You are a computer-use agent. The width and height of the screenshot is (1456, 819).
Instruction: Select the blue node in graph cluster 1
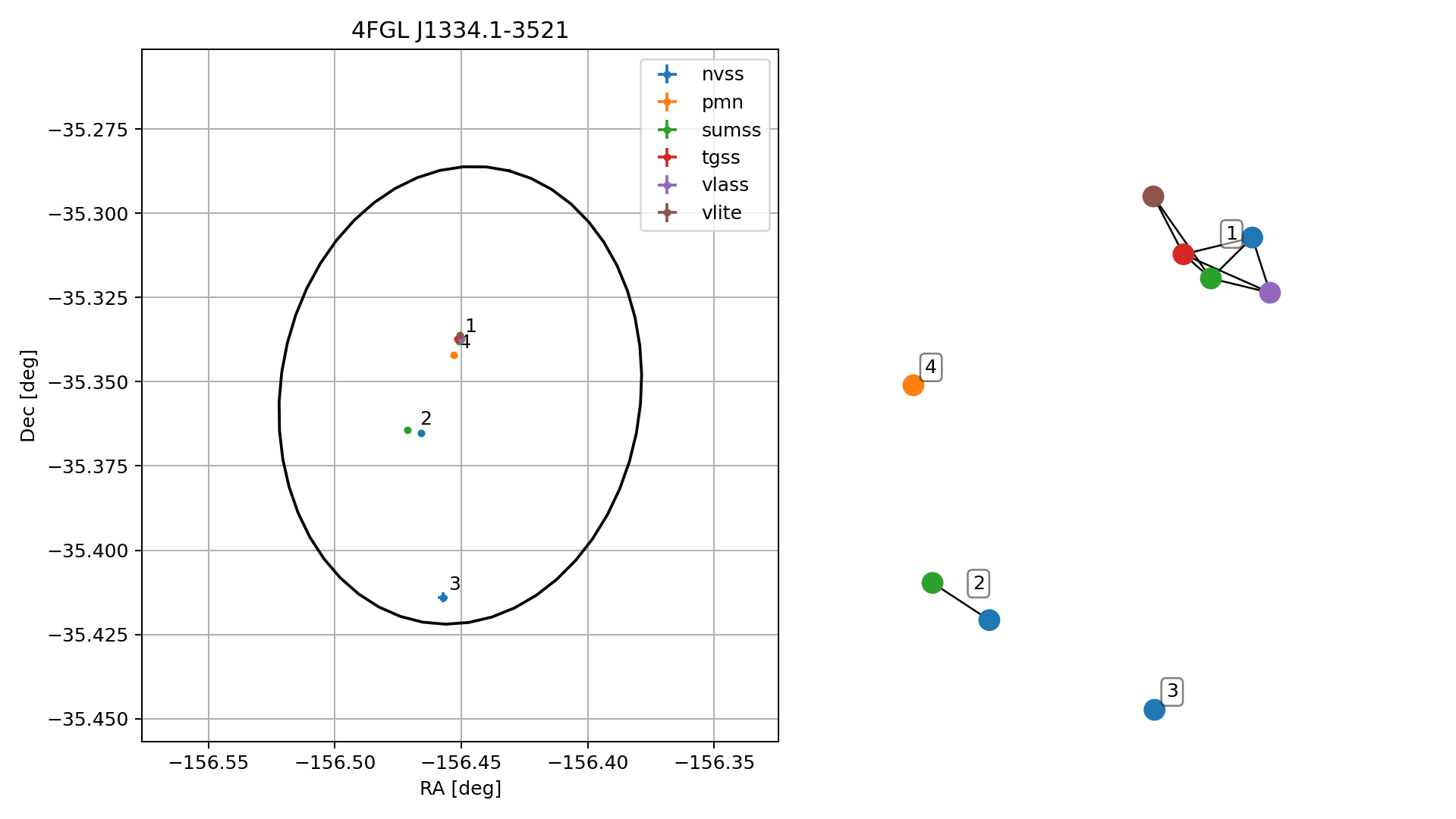tap(1253, 238)
